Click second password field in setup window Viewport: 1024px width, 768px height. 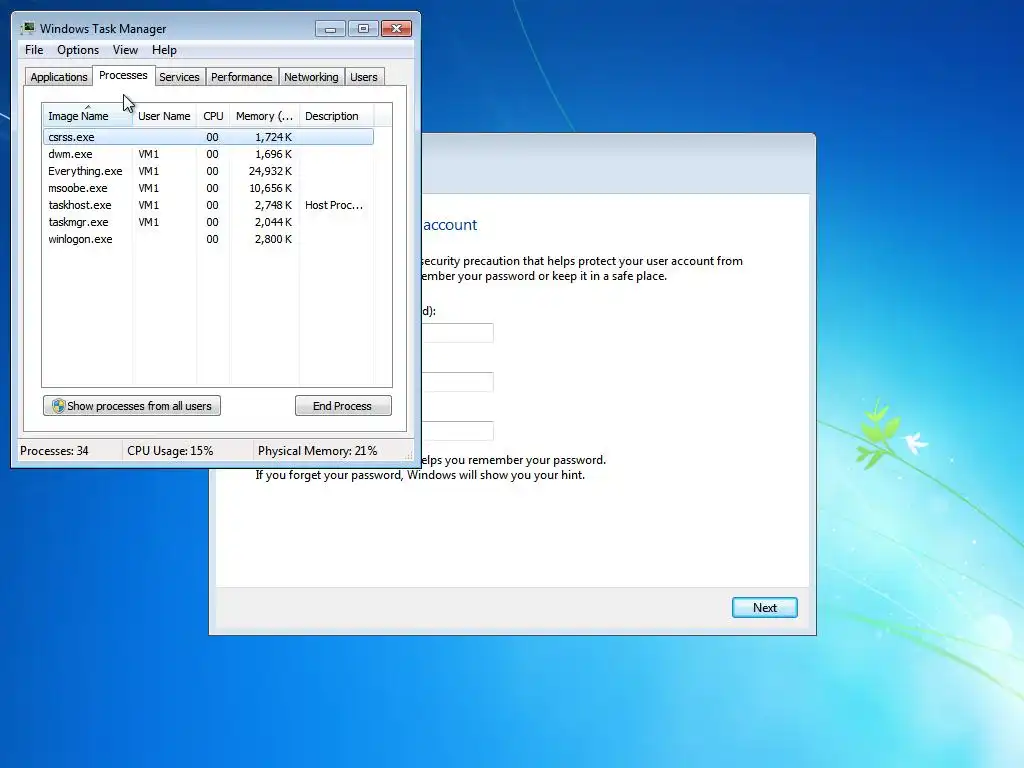tap(457, 382)
